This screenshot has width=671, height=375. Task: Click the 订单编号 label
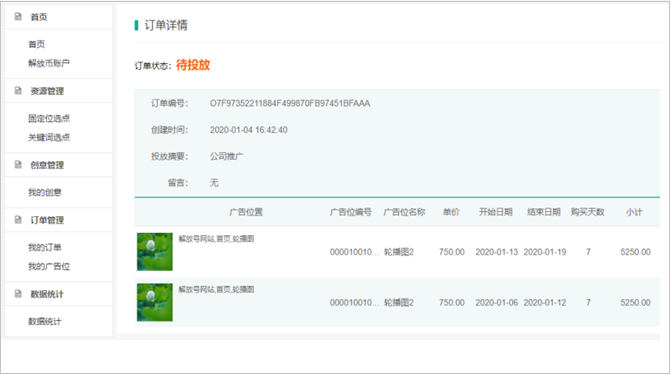(x=169, y=103)
